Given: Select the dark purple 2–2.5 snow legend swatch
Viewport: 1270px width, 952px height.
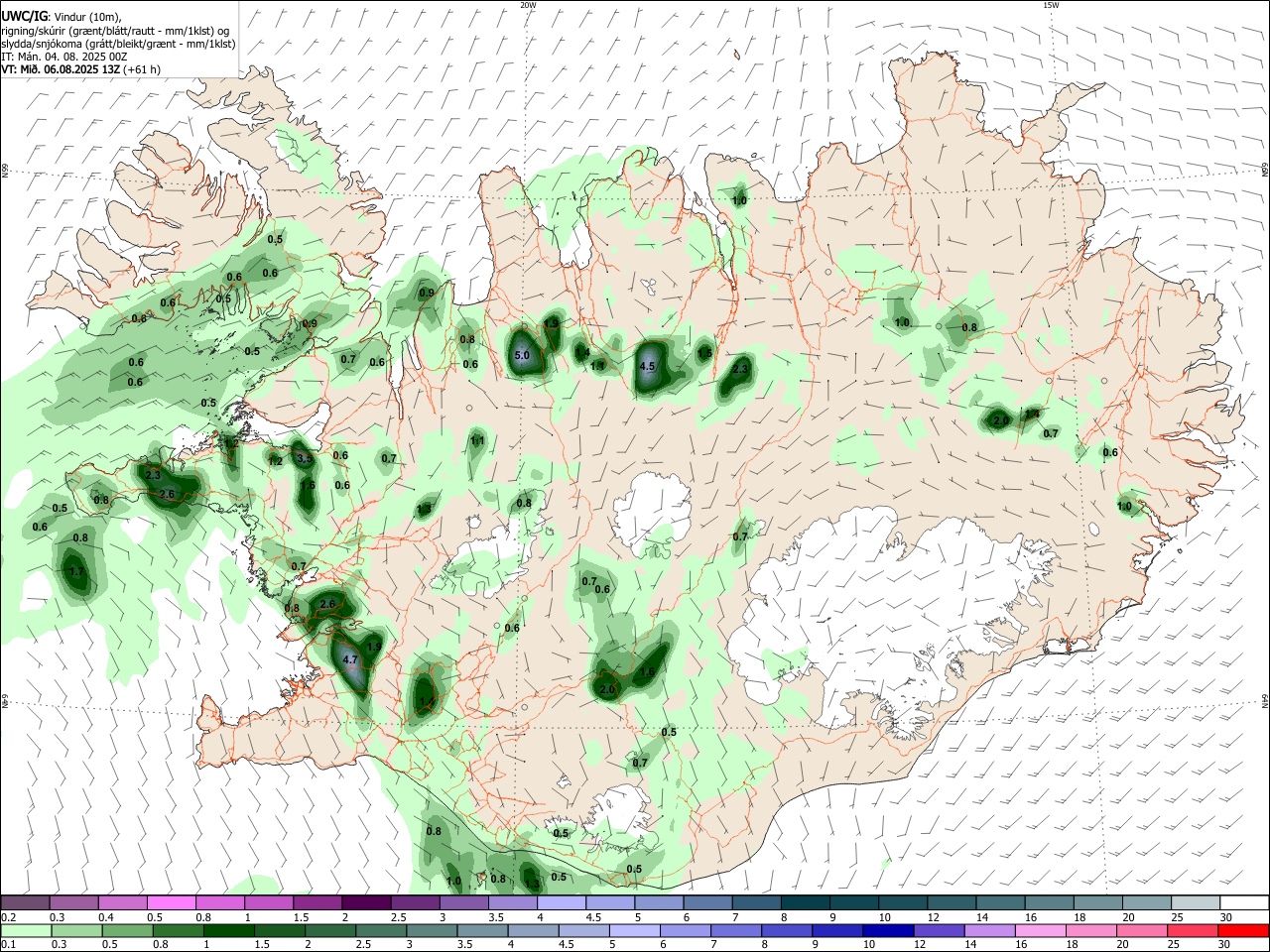Looking at the screenshot, I should pos(366,902).
